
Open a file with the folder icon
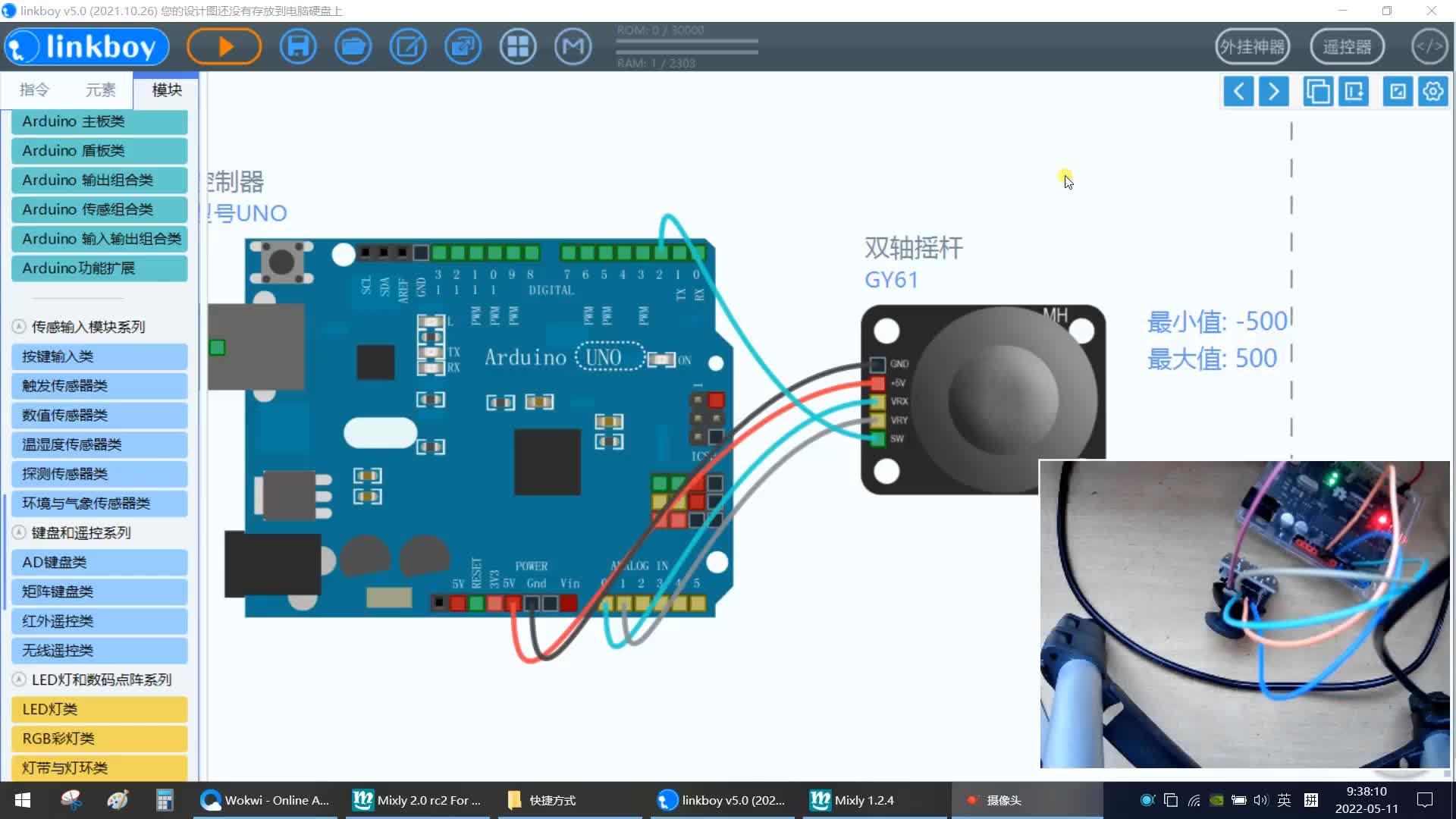tap(353, 46)
